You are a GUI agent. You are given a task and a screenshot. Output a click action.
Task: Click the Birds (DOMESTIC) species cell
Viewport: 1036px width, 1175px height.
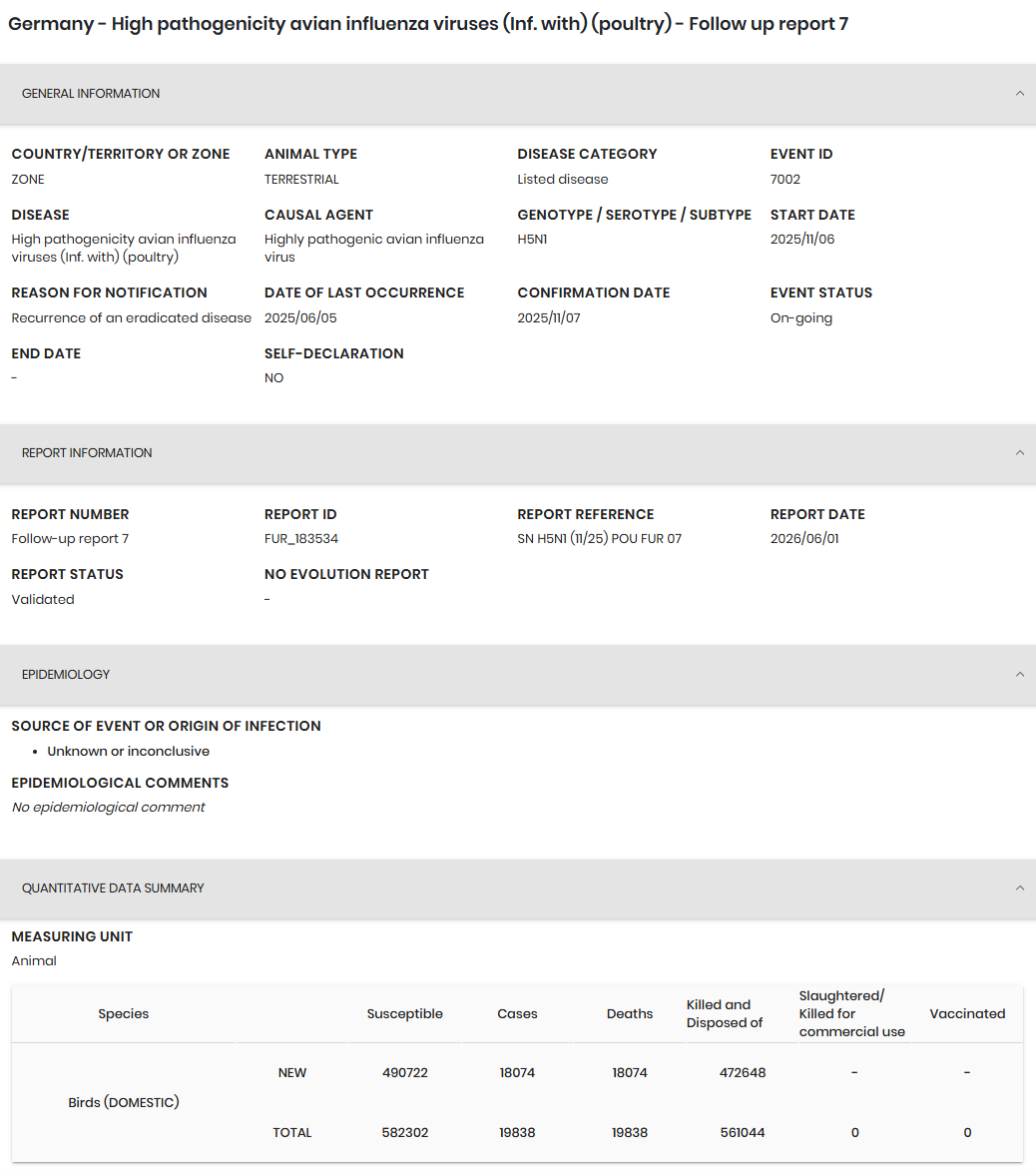124,1102
